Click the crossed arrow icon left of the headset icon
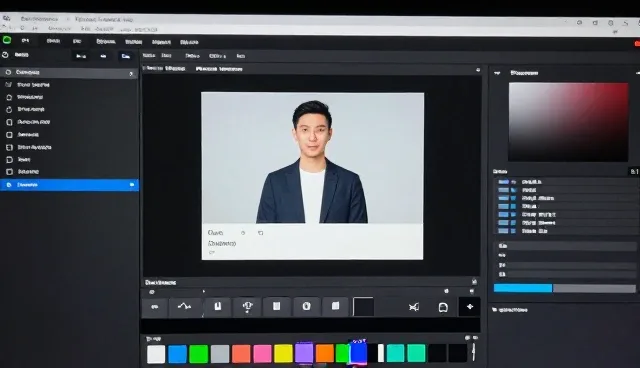640x368 pixels. [414, 307]
